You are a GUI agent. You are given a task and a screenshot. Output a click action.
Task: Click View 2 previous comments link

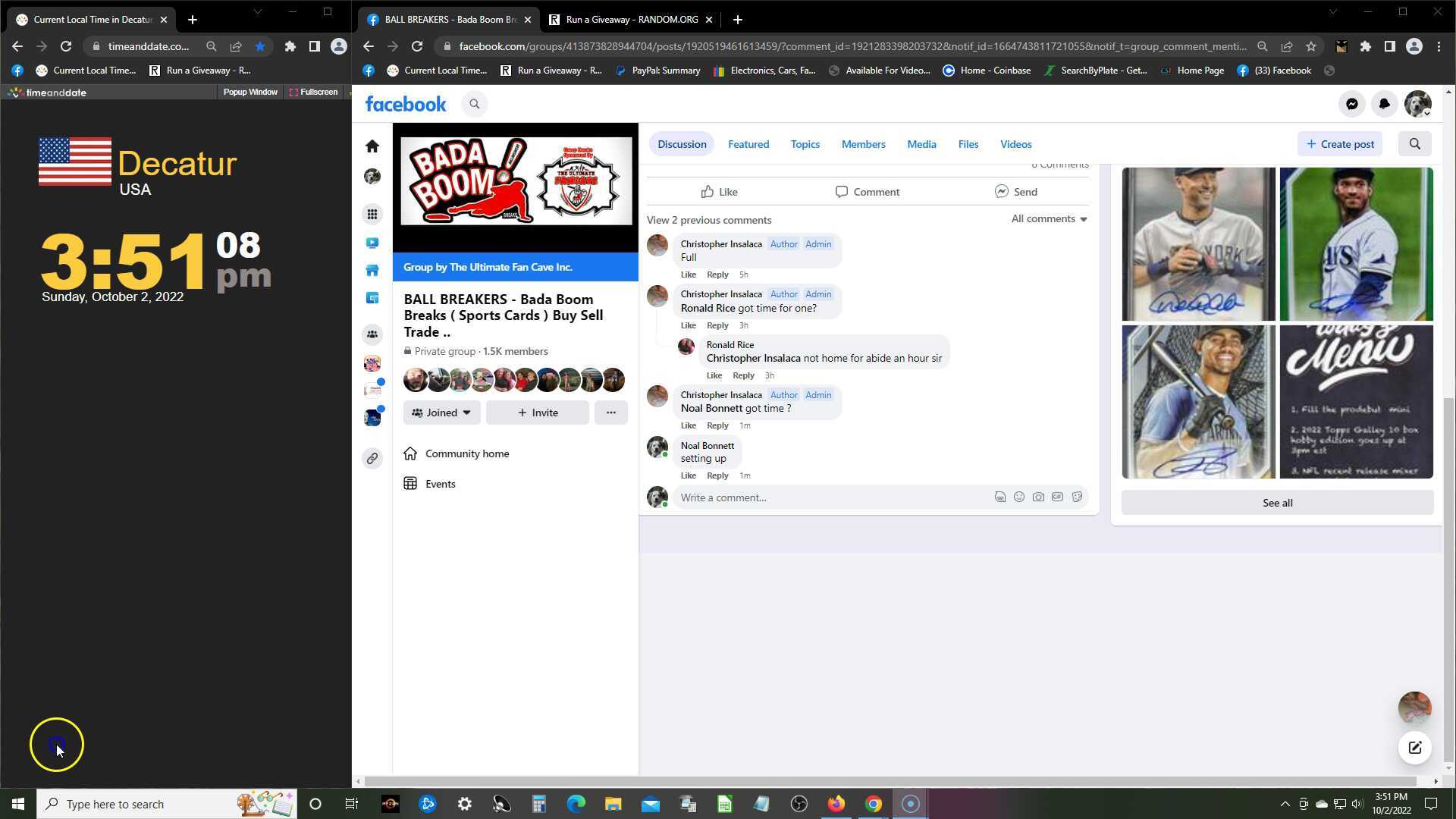click(708, 220)
